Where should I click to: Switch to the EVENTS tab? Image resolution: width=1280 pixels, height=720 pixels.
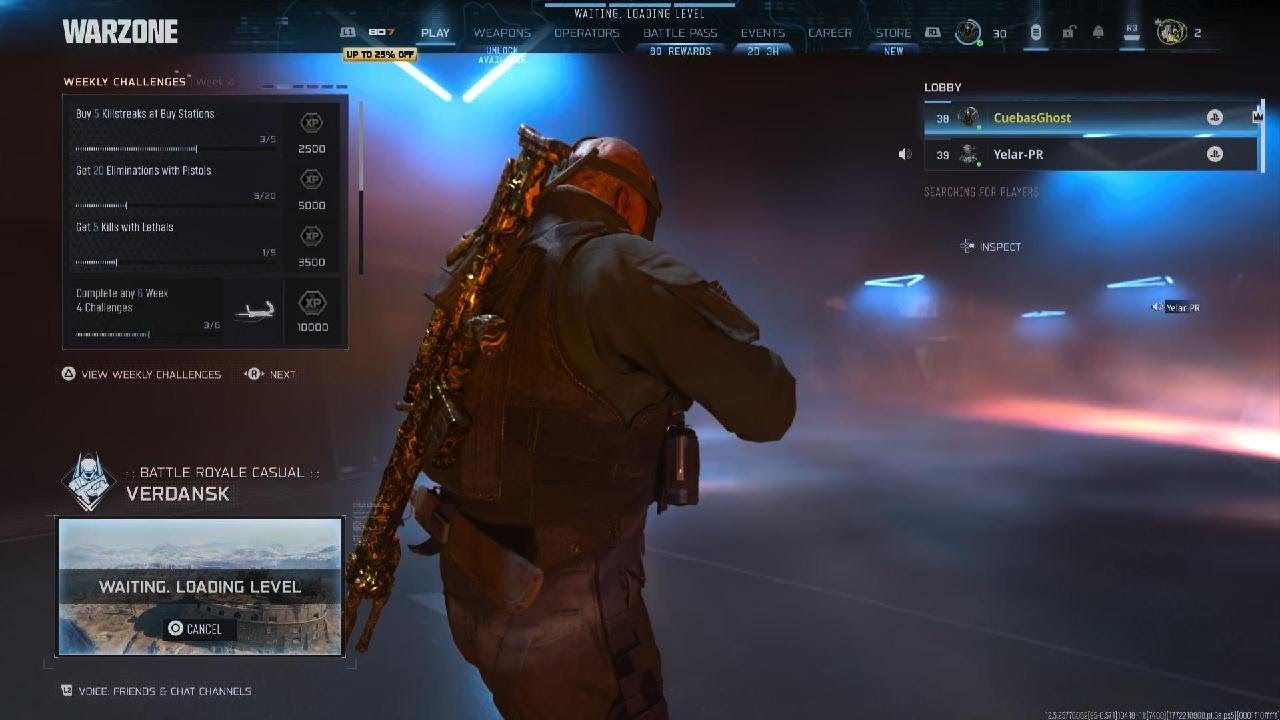763,33
